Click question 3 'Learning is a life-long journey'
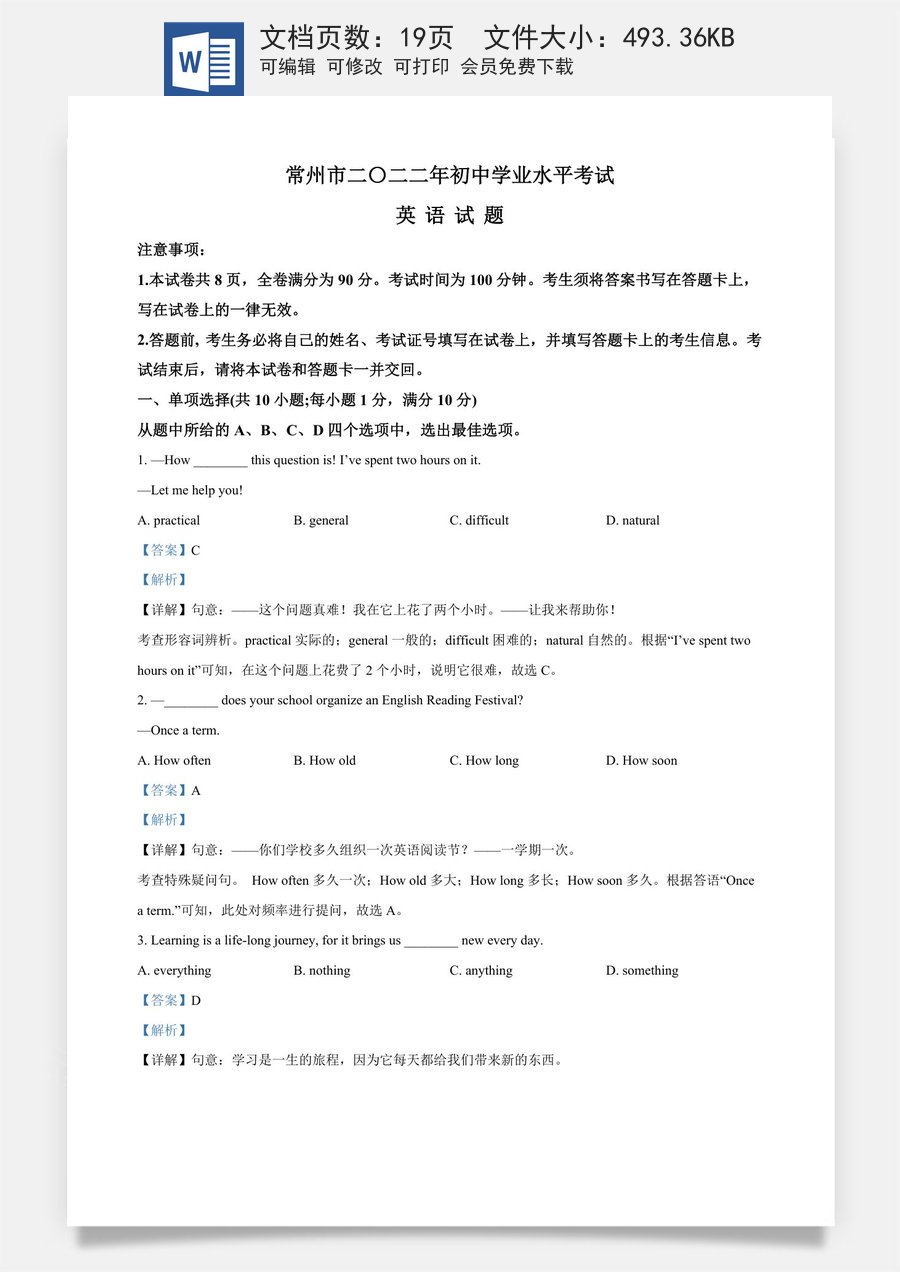Screen dimensions: 900x1272 coord(340,940)
